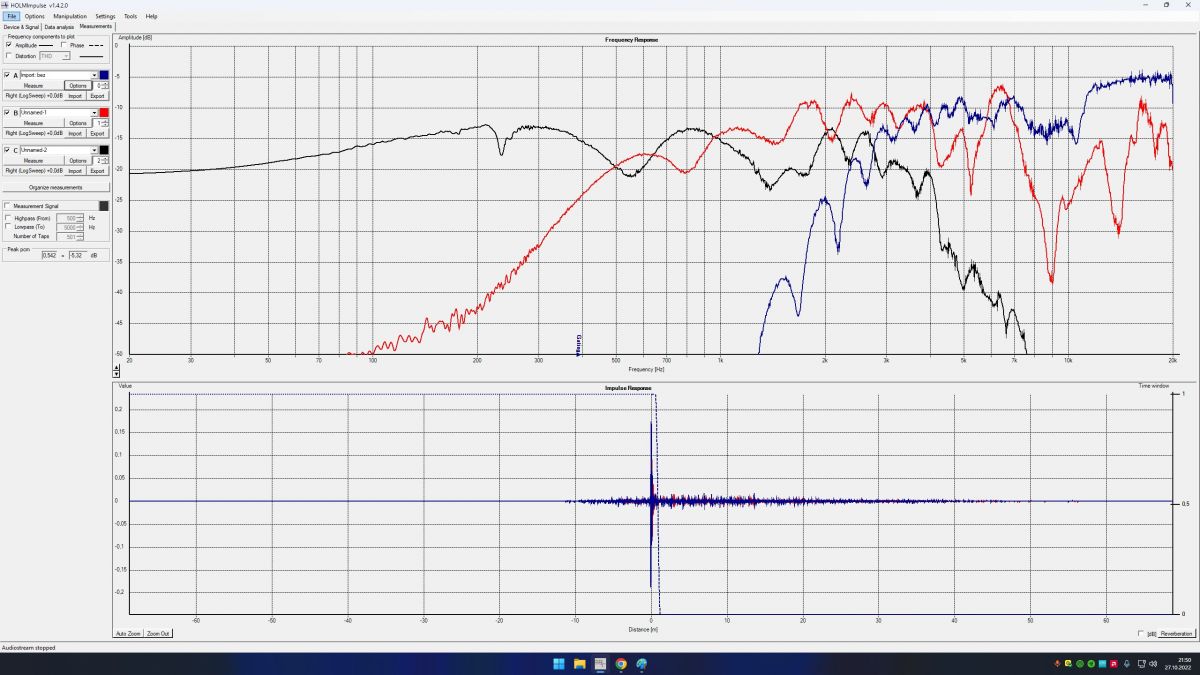This screenshot has width=1200, height=675.
Task: Disable the Amplitude plot checkbox
Action: 9,45
